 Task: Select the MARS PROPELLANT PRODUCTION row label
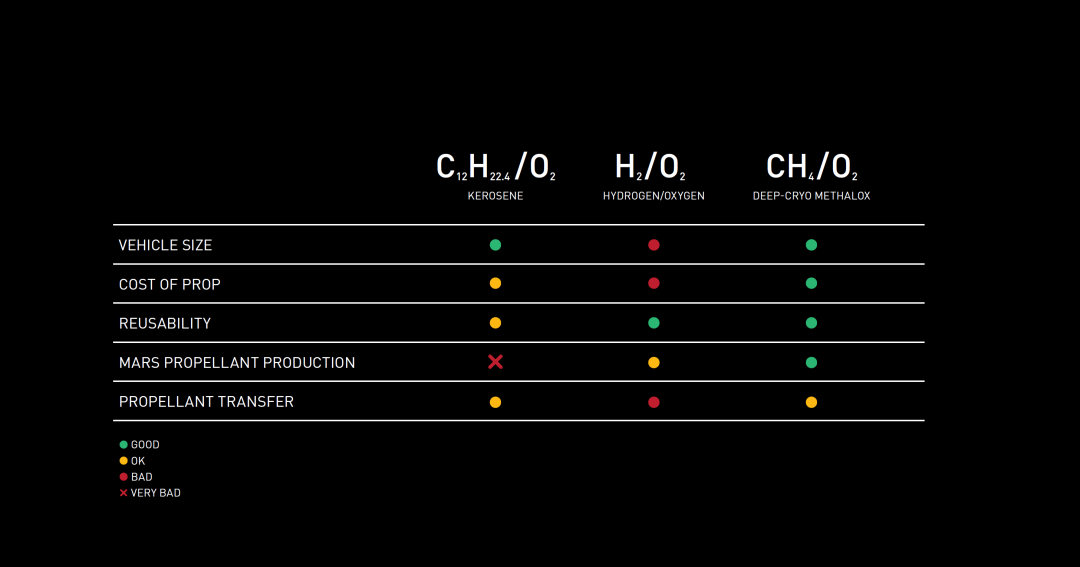(x=237, y=363)
